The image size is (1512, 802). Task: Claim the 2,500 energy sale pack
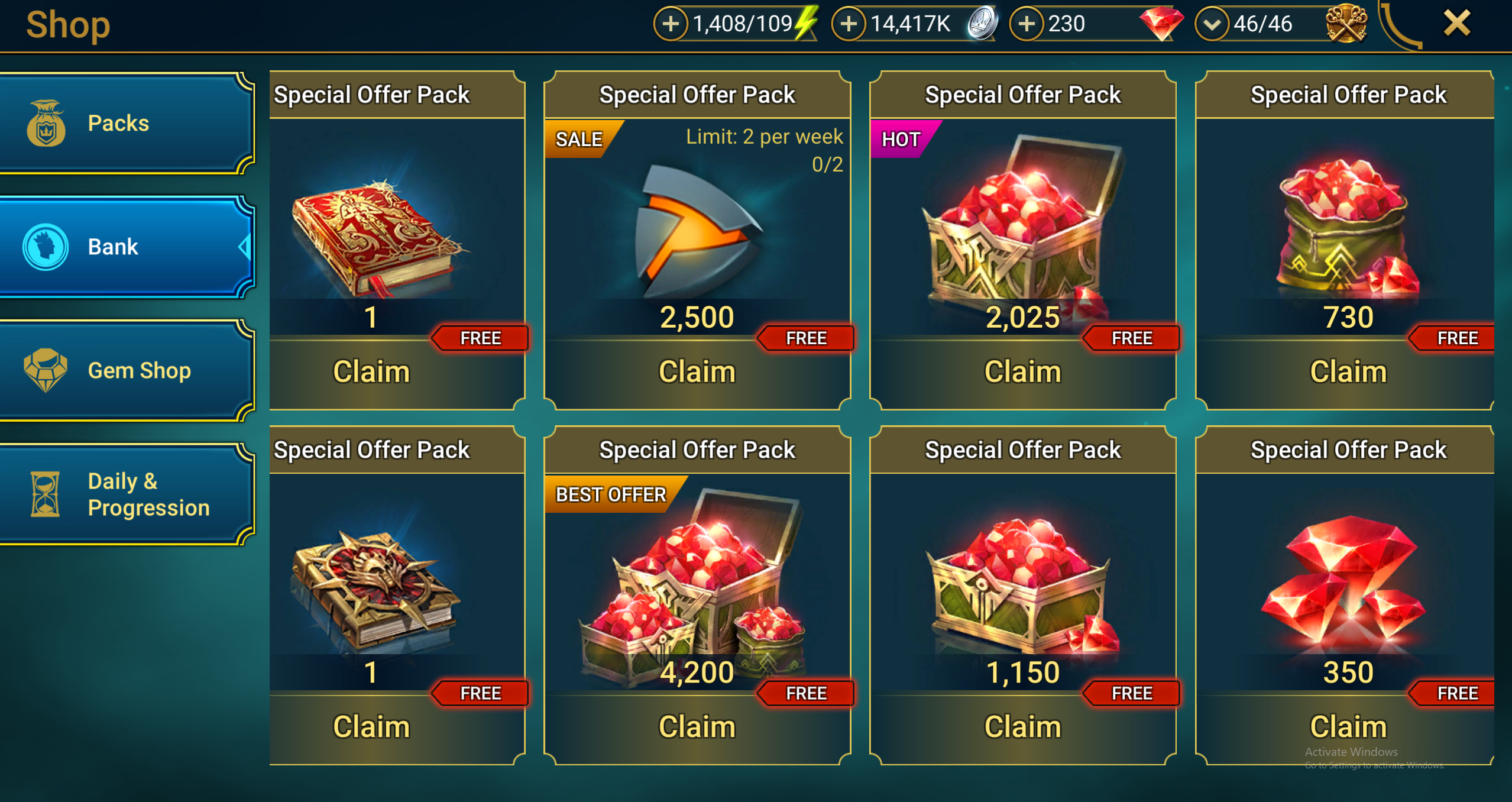(697, 372)
